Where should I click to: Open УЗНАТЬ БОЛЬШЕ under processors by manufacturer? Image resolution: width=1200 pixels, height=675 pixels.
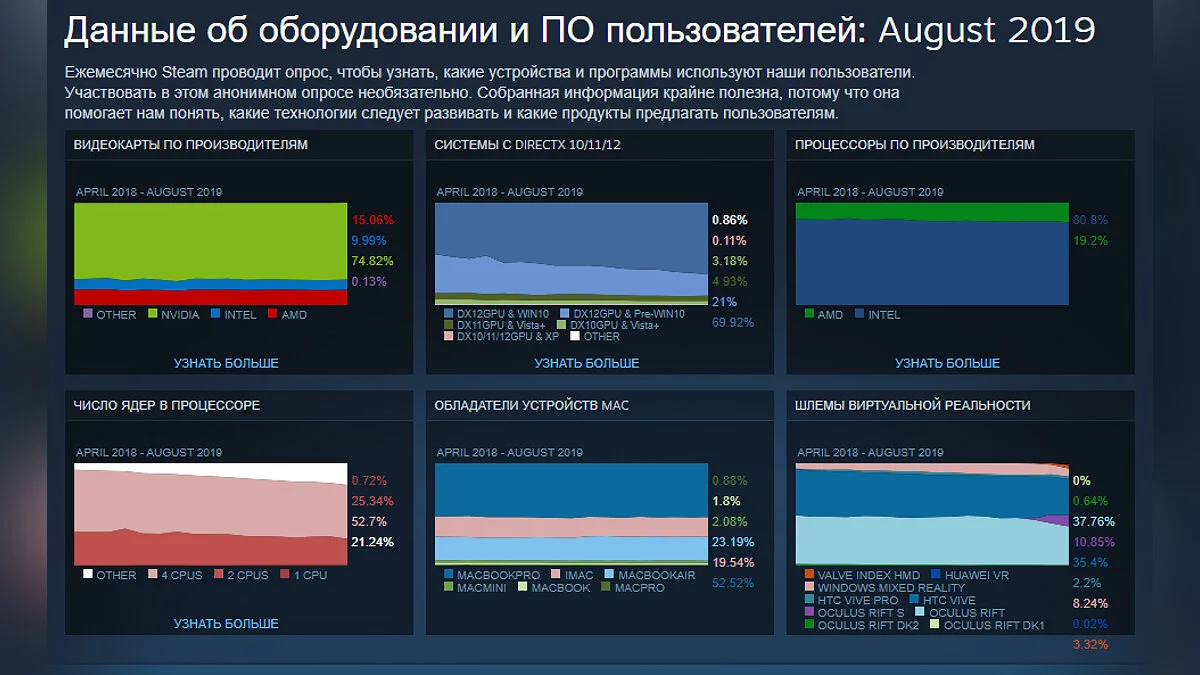[x=947, y=363]
